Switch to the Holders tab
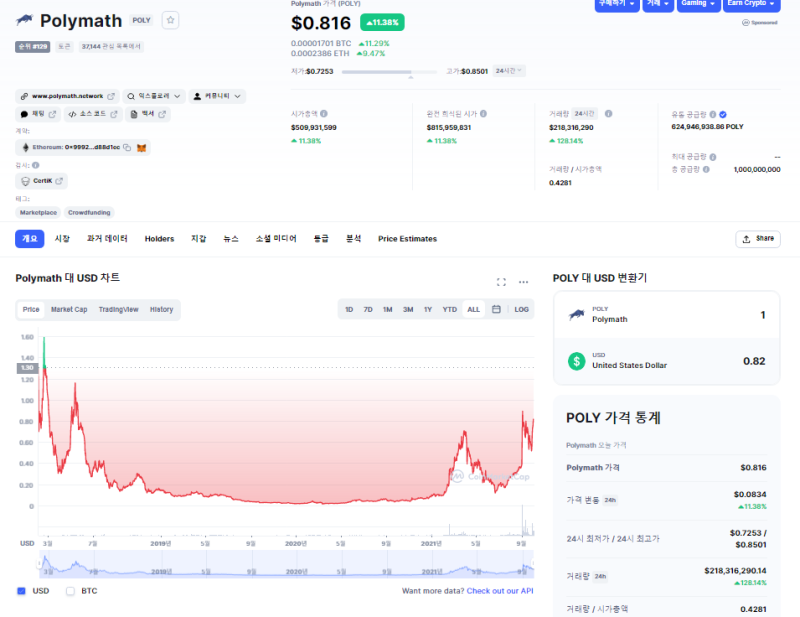 coord(159,239)
